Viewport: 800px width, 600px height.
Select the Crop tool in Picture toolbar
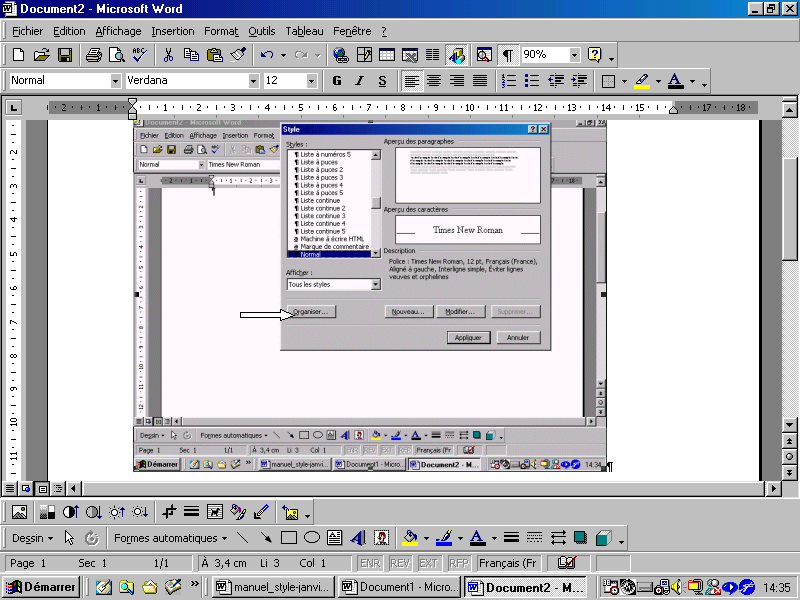click(168, 512)
